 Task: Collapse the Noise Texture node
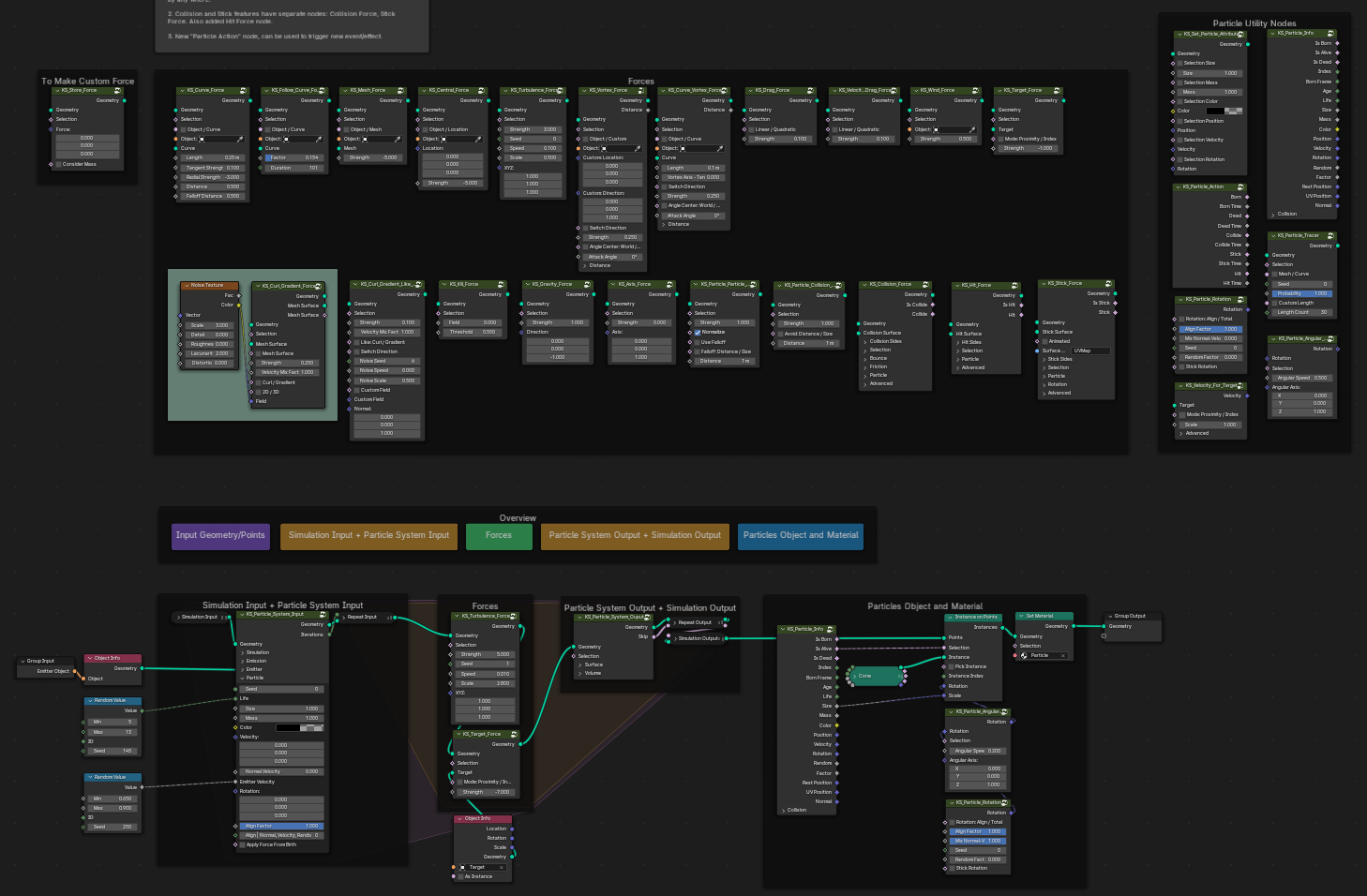[x=186, y=286]
